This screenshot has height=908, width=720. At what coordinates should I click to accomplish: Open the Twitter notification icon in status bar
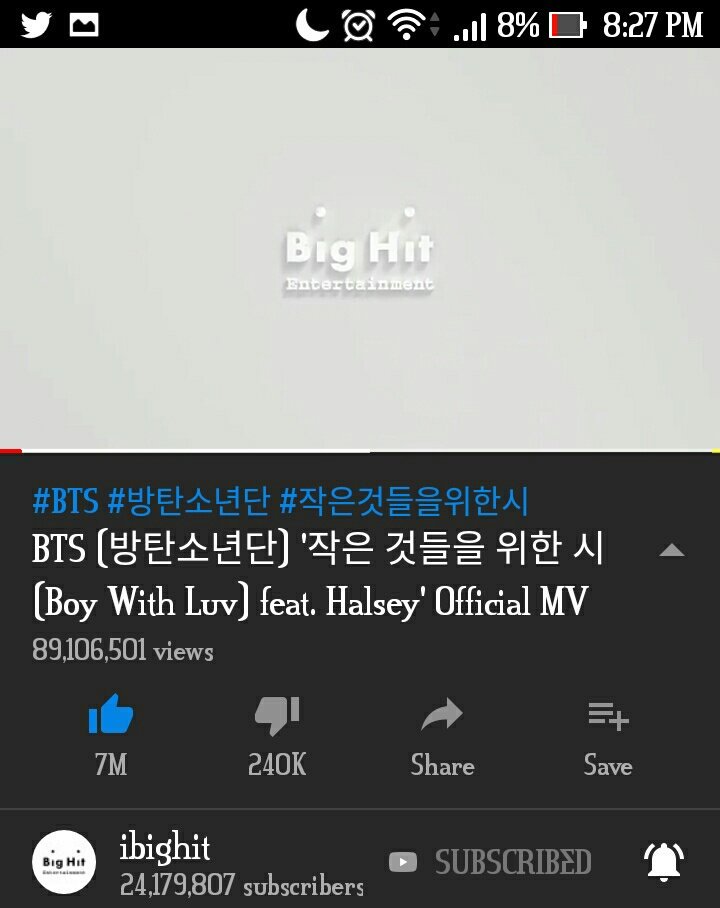36,24
